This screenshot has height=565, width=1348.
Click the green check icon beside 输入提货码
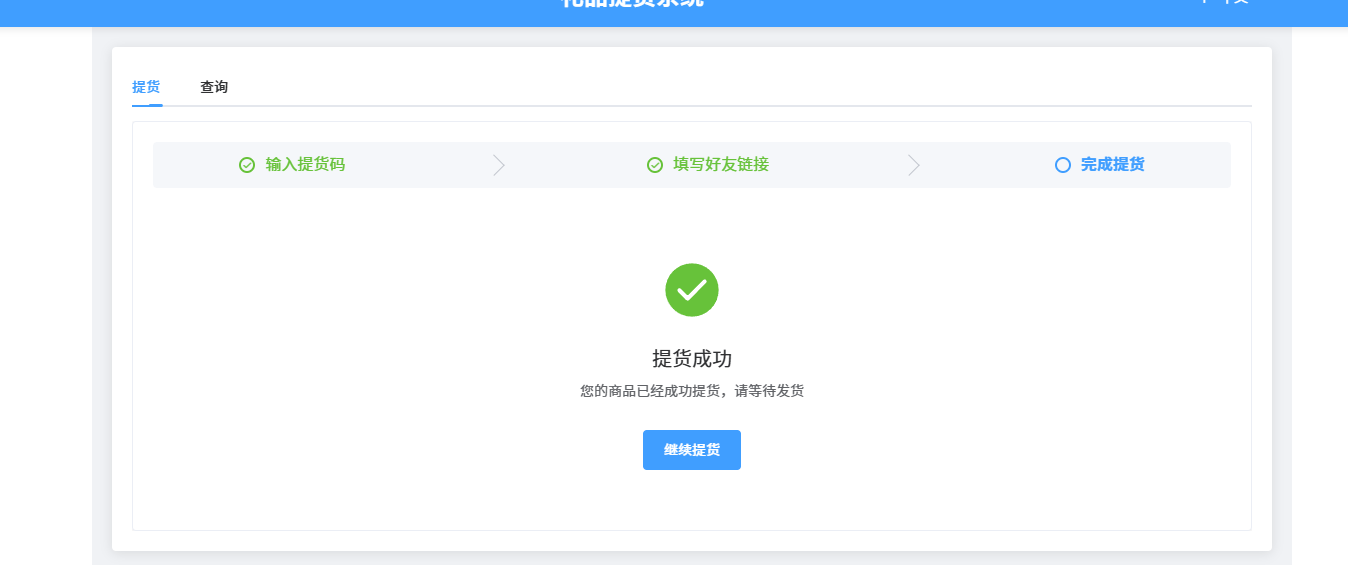tap(247, 165)
